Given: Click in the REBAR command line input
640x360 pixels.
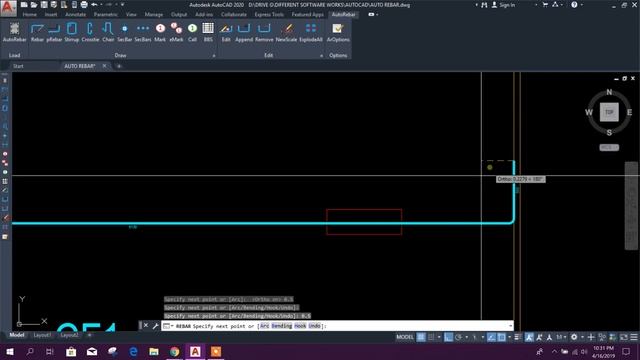Looking at the screenshot, I should pos(337,326).
